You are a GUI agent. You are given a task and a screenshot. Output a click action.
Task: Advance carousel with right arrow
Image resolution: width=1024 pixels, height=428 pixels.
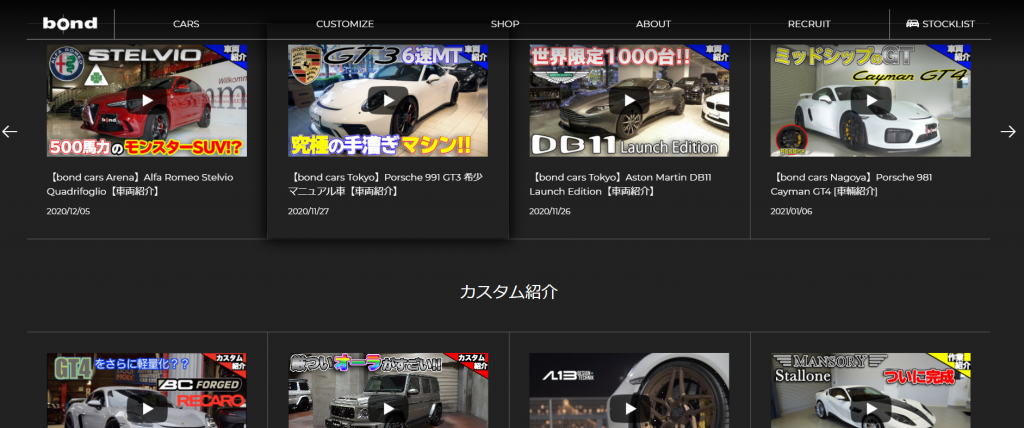tap(1008, 131)
